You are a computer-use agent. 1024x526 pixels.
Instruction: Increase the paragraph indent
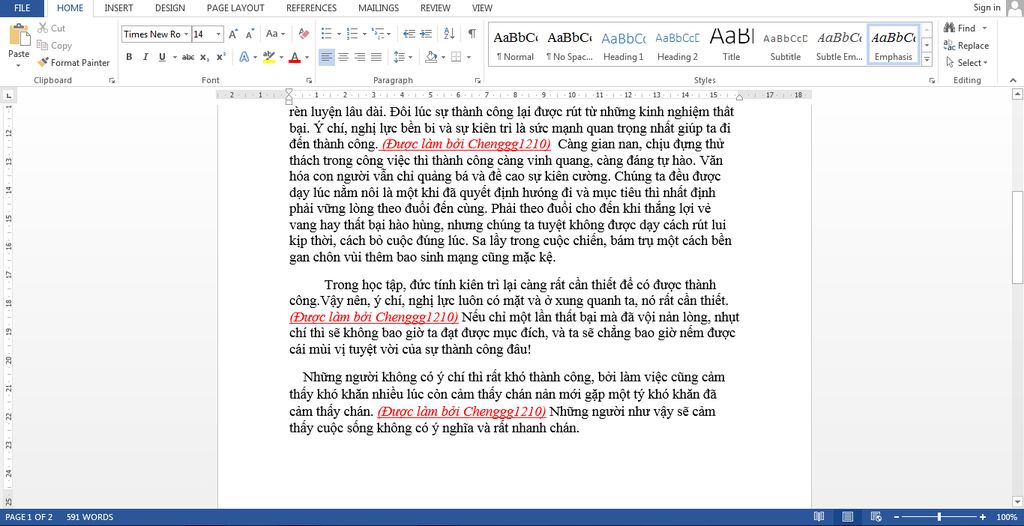[x=426, y=34]
